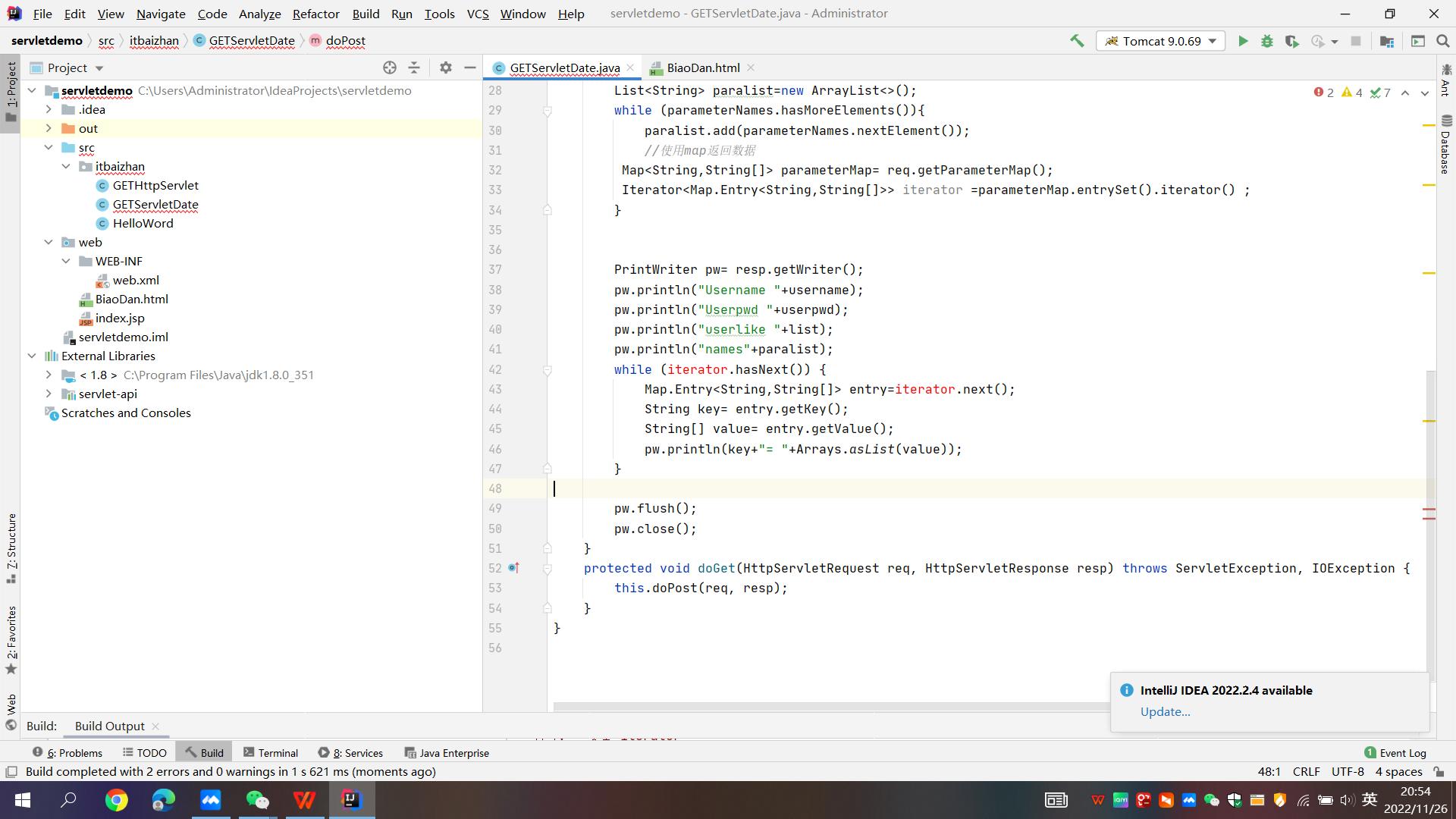Expand the servlet-api library node

[49, 394]
